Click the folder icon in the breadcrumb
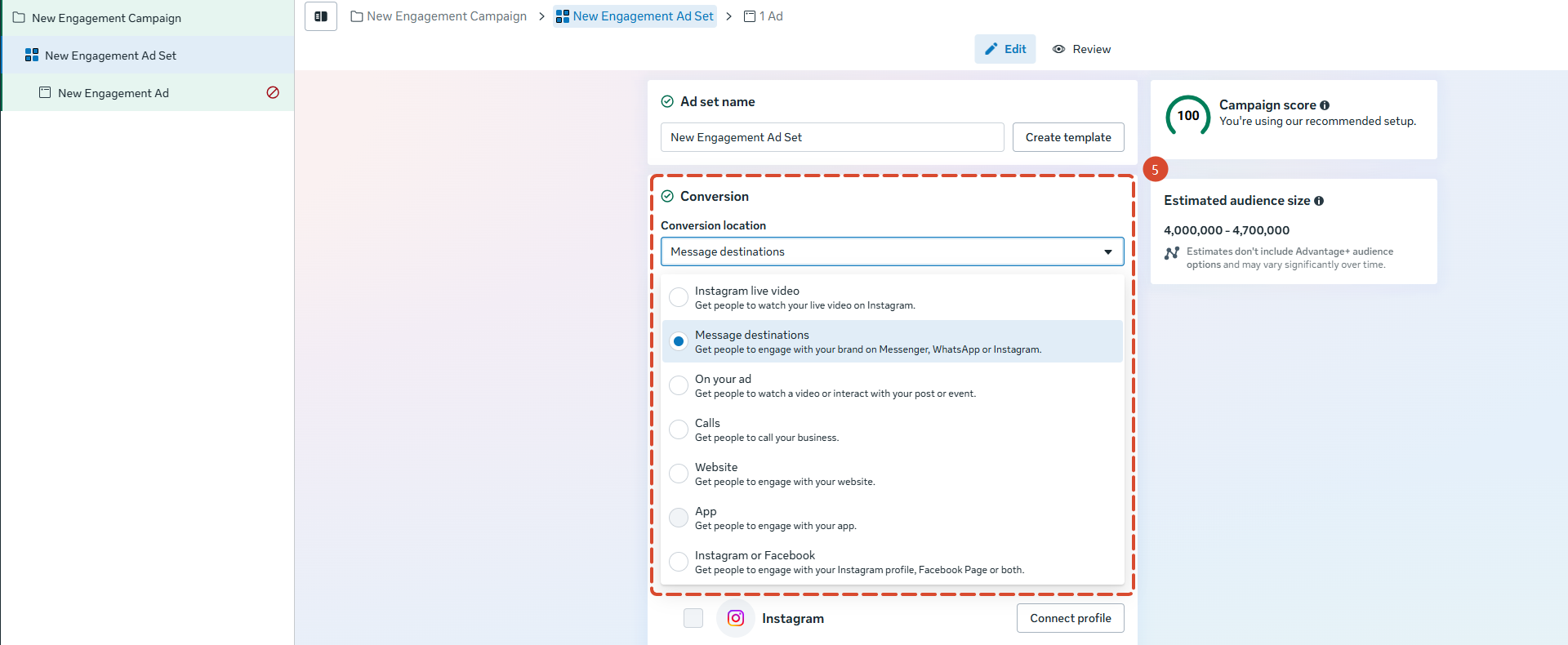Image resolution: width=1568 pixels, height=645 pixels. (357, 16)
